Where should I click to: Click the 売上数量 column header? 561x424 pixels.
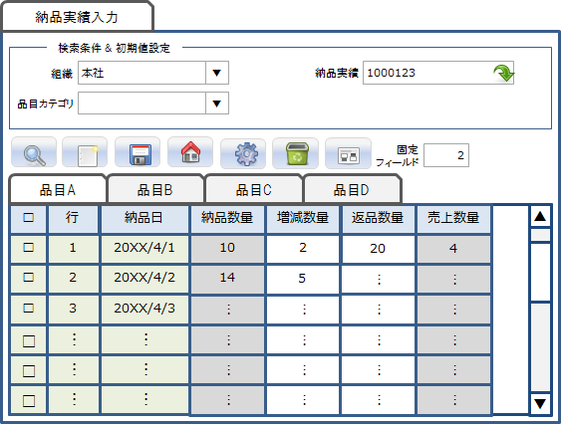point(453,219)
